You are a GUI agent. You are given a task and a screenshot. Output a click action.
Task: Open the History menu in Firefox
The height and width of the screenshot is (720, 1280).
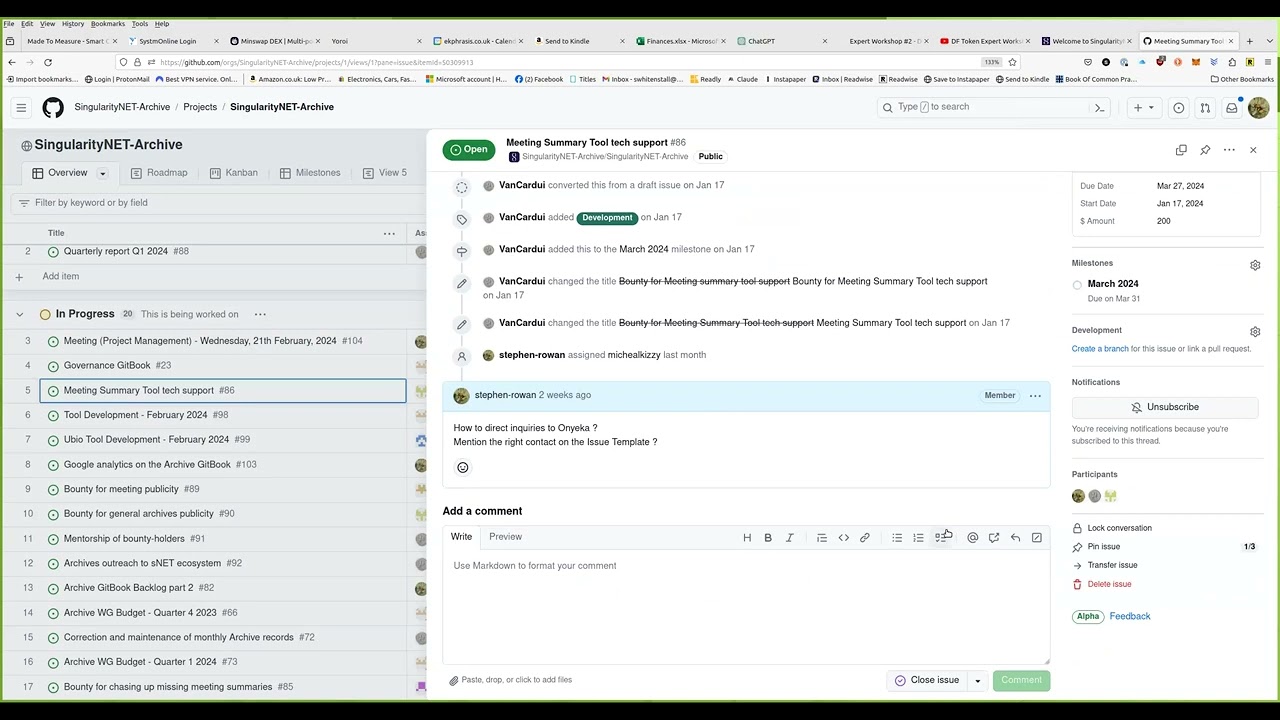pyautogui.click(x=73, y=23)
